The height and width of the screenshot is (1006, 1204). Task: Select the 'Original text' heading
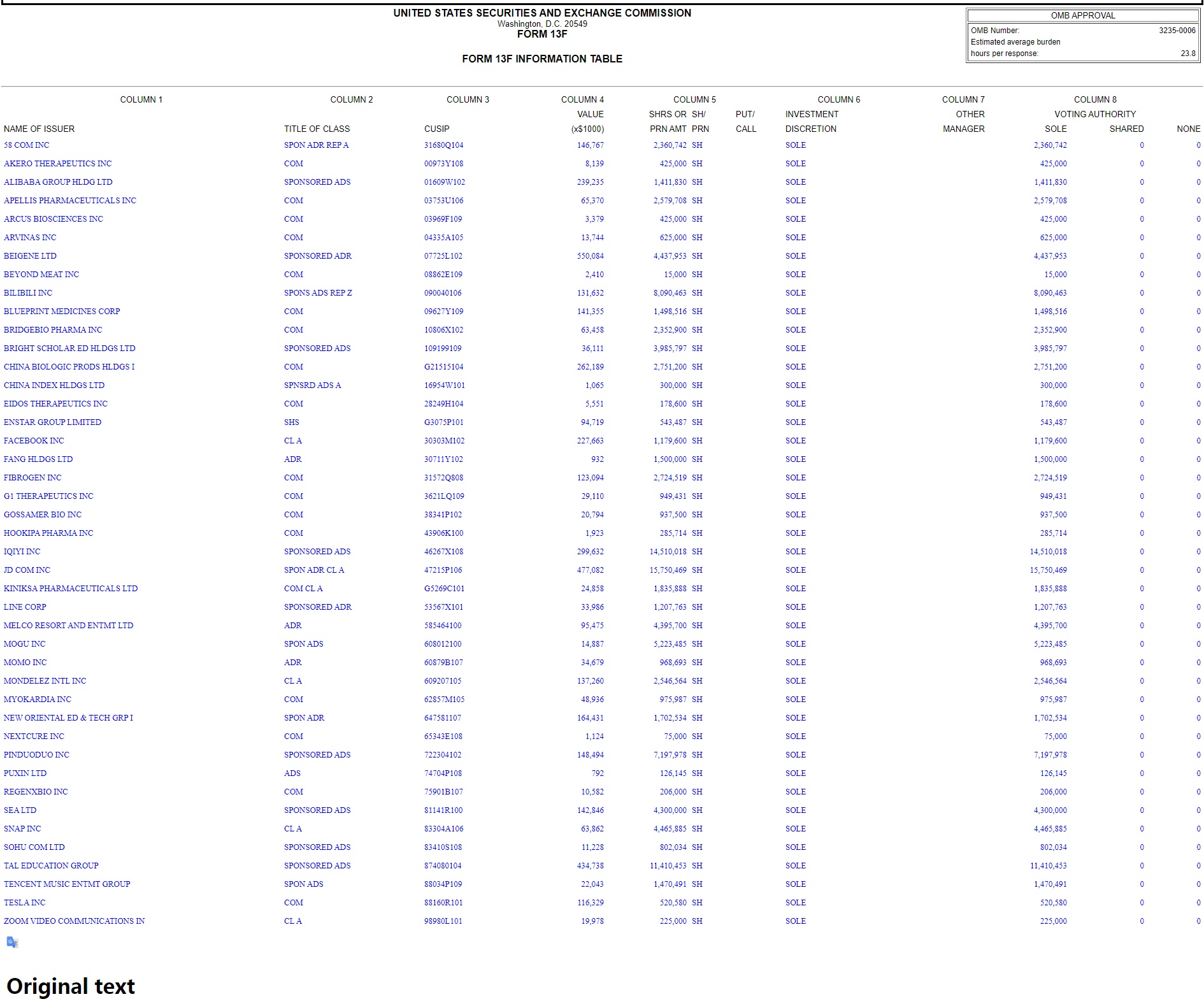click(x=71, y=986)
